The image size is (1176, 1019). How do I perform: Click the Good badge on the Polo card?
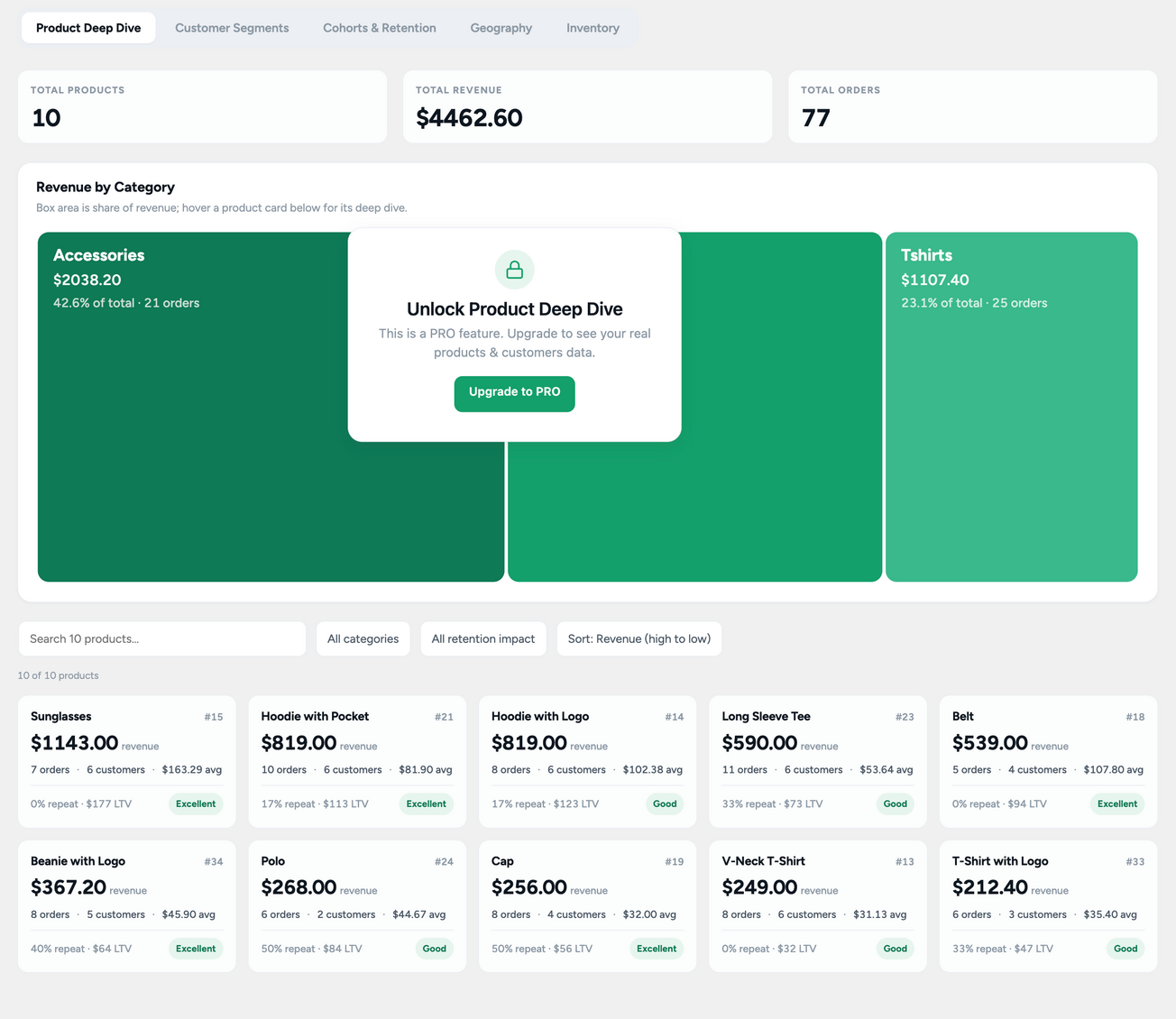435,949
